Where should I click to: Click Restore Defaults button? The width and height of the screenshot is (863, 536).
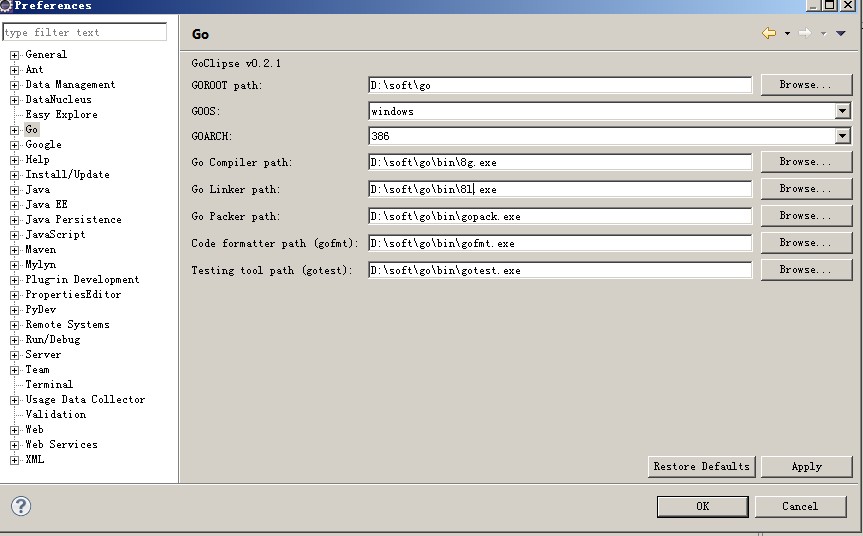pos(702,467)
